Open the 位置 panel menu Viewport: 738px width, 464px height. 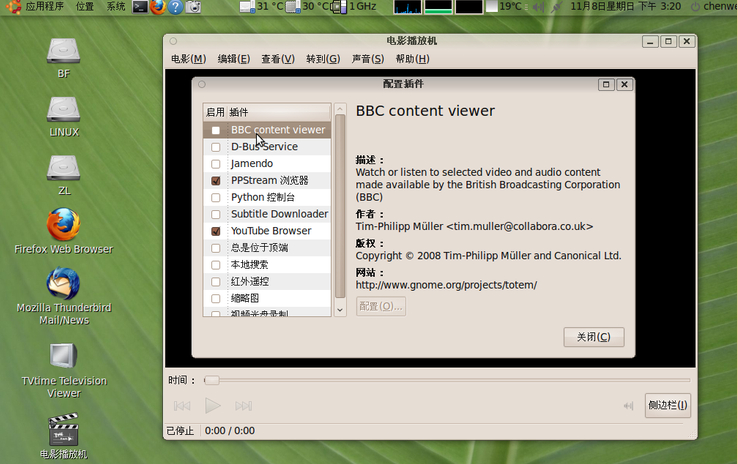click(x=85, y=7)
